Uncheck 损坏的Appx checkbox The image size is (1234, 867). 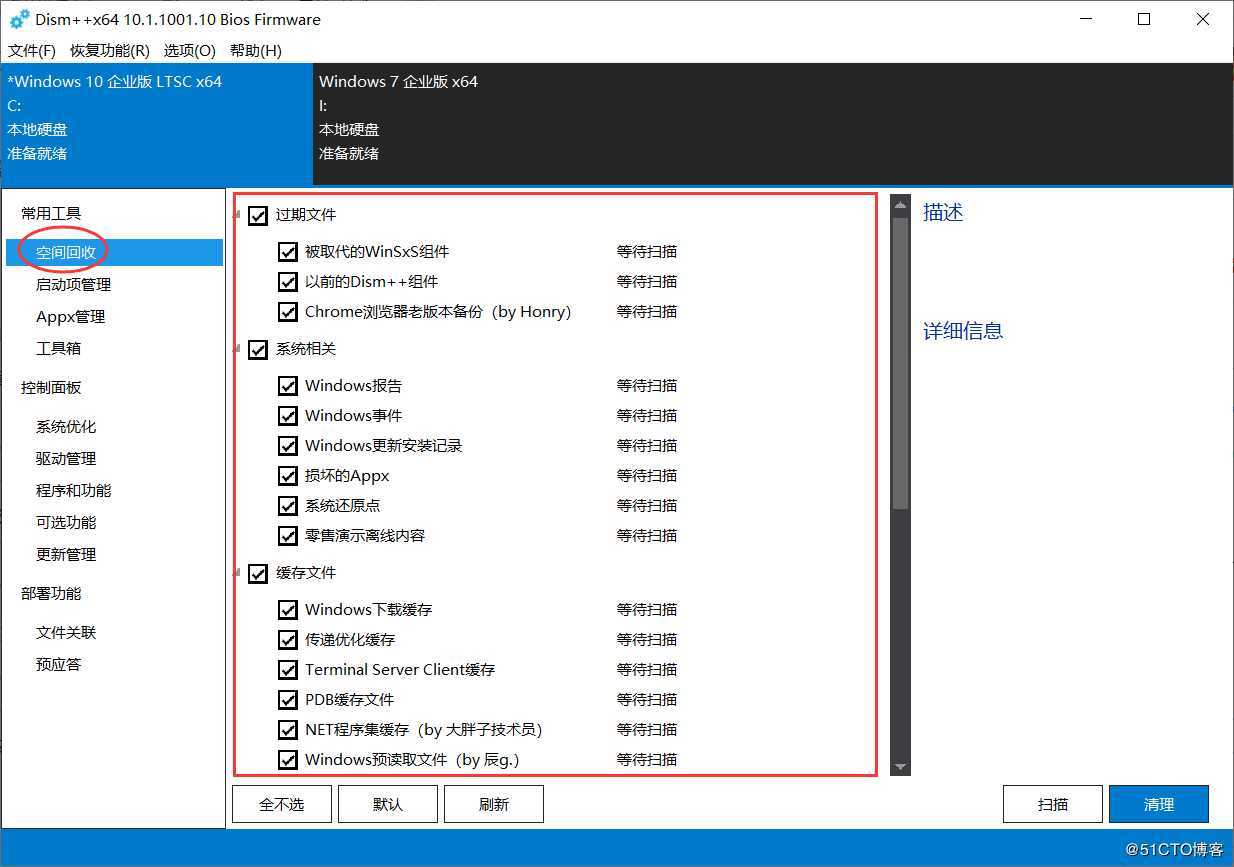[x=288, y=476]
